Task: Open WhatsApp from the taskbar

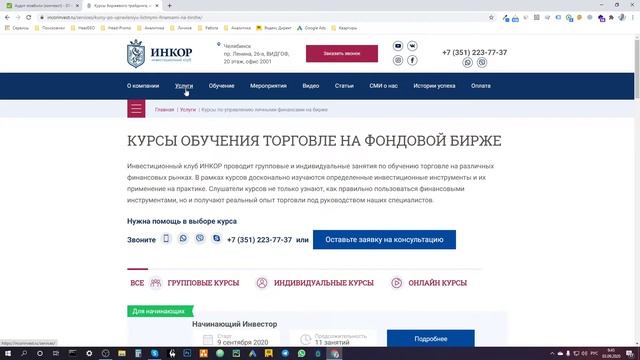Action: click(x=301, y=353)
